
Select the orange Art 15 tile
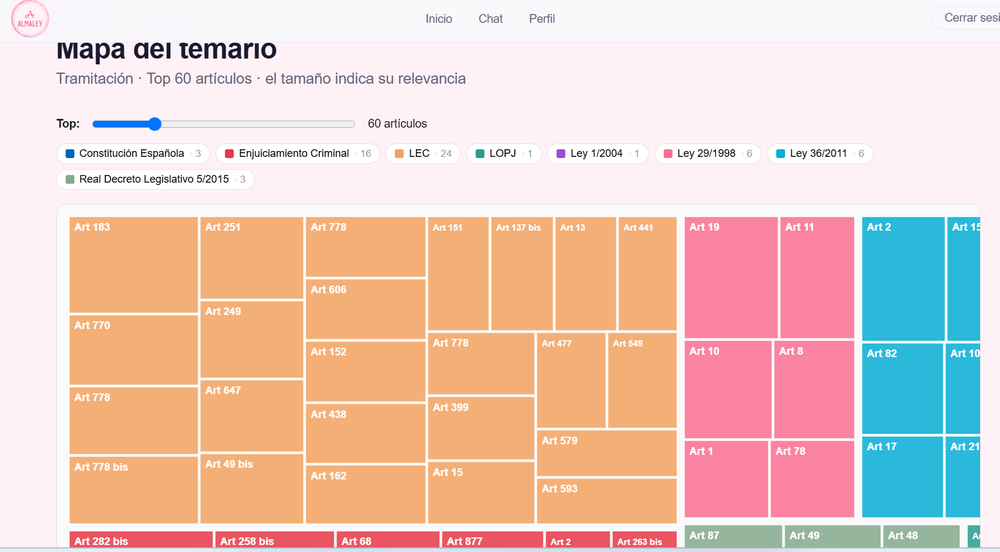(x=481, y=492)
